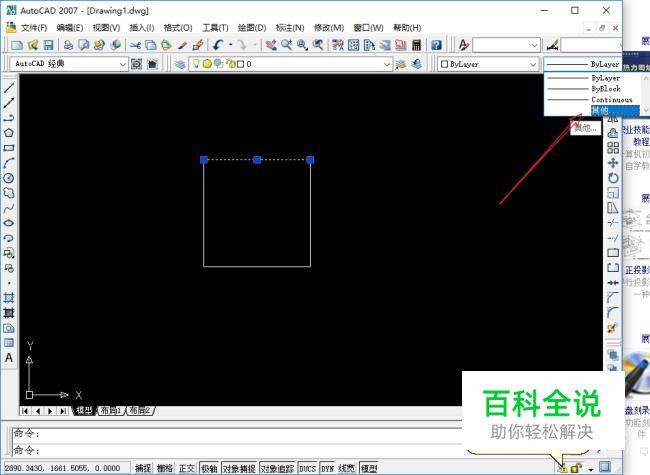Switch to the 布局1 layout tab
The width and height of the screenshot is (650, 475).
tap(111, 410)
